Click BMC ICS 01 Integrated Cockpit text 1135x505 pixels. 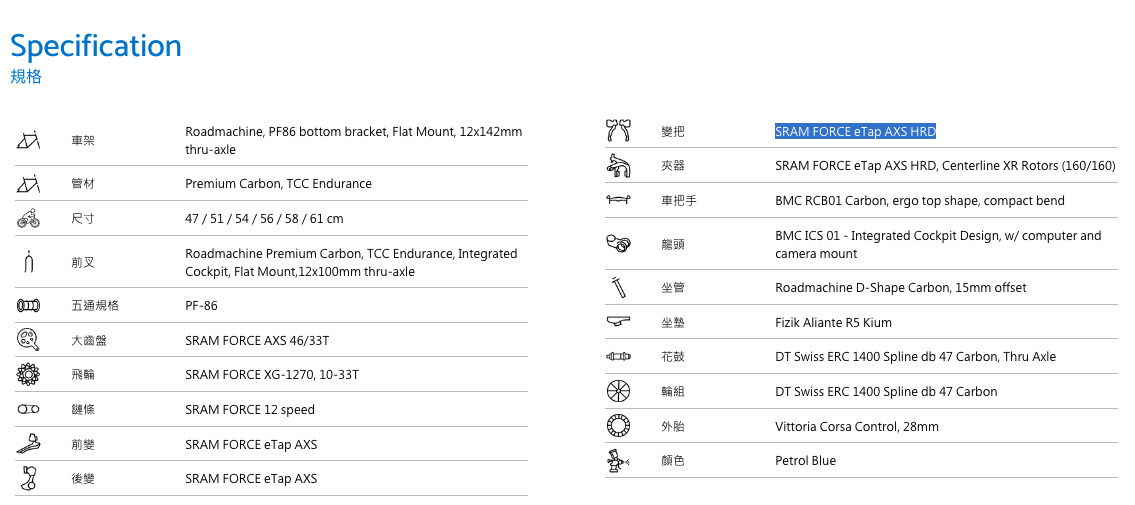[938, 245]
